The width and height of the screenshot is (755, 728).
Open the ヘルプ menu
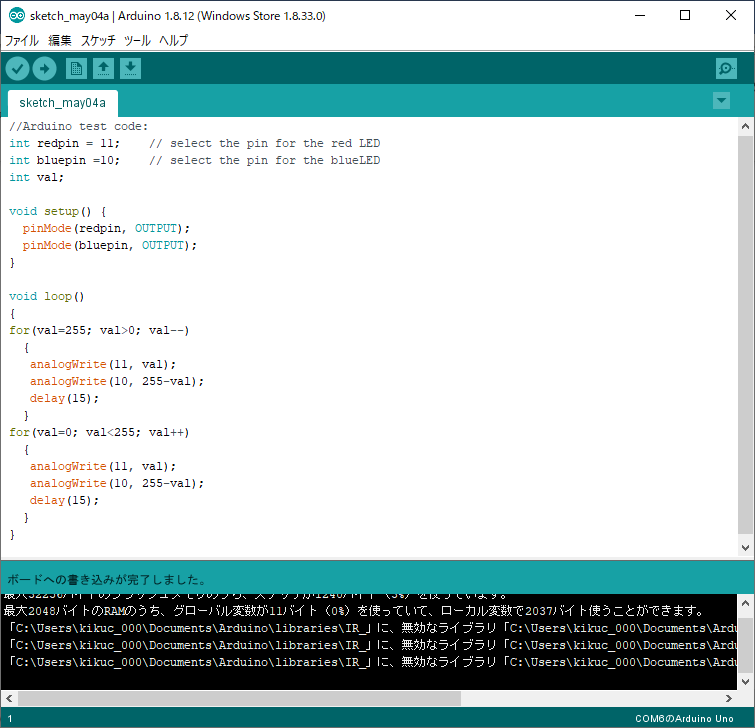[x=173, y=41]
